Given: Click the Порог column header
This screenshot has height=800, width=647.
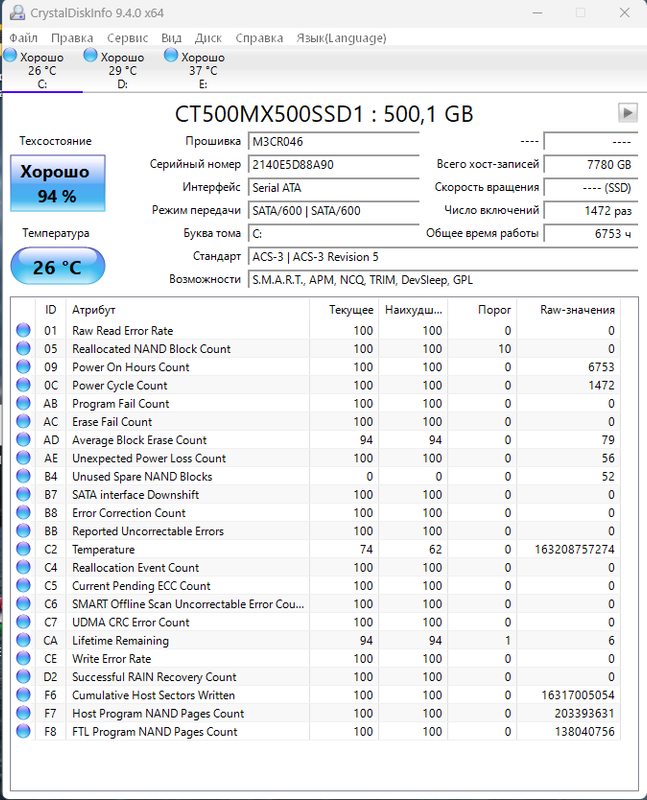Looking at the screenshot, I should tap(482, 310).
